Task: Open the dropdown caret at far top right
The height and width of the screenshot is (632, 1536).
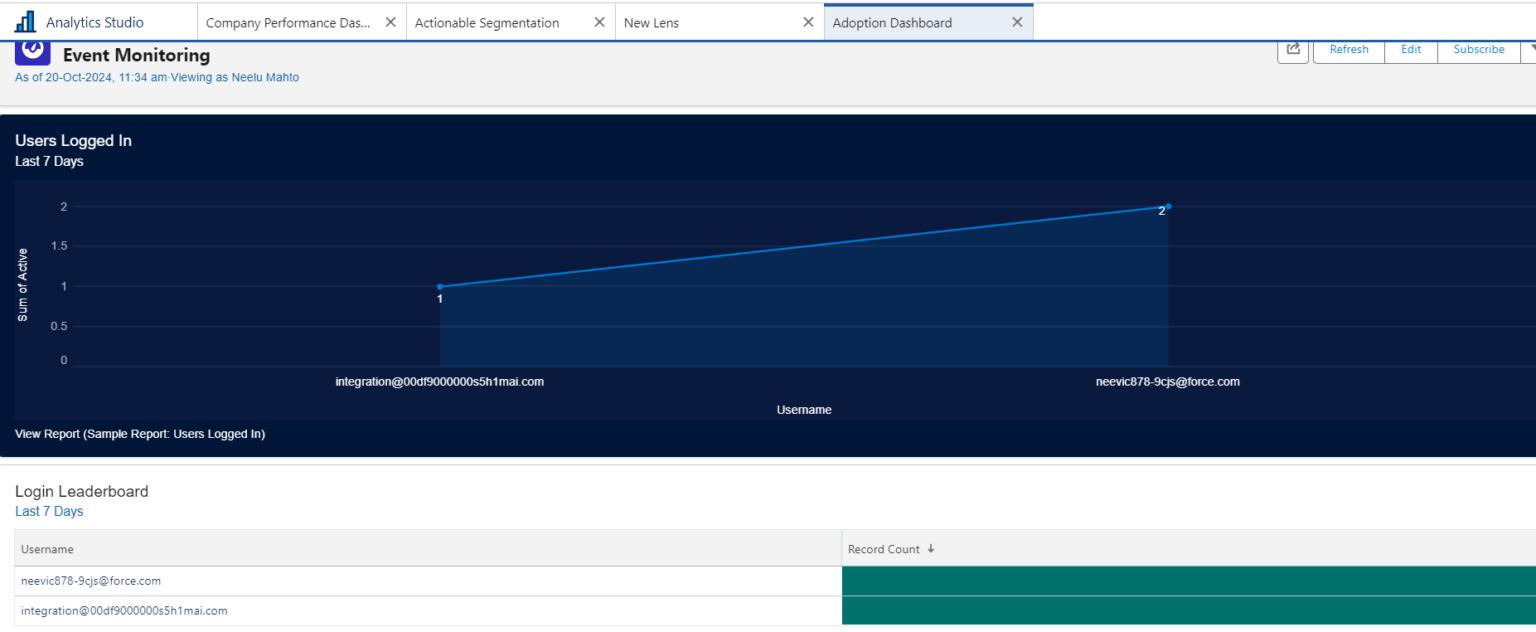Action: tap(1531, 48)
